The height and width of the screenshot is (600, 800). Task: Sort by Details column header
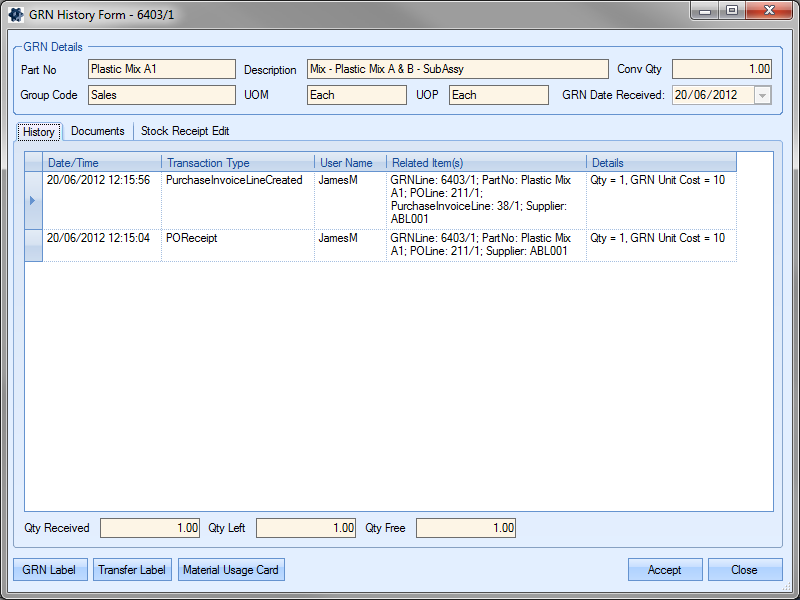[x=662, y=162]
